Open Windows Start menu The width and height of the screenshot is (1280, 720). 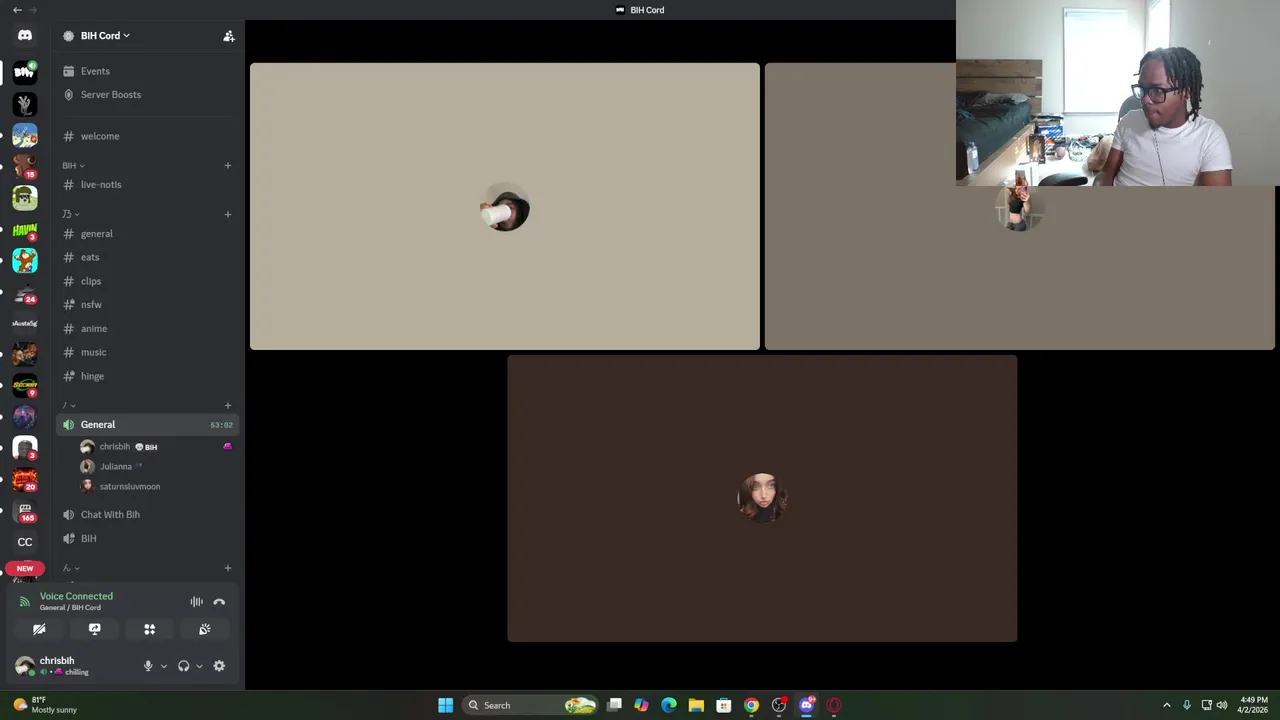pos(445,705)
